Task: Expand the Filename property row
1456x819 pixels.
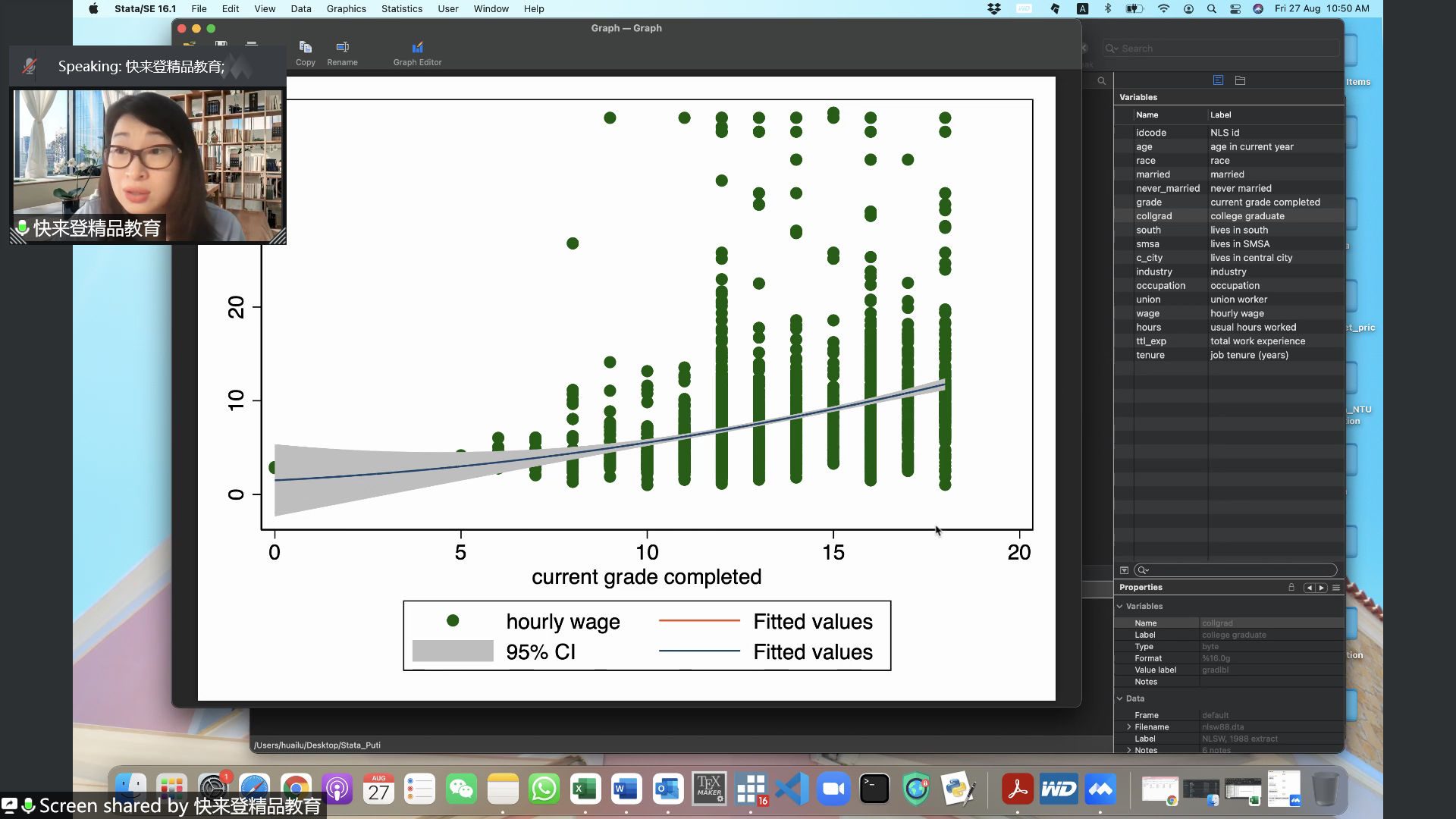Action: (1128, 727)
